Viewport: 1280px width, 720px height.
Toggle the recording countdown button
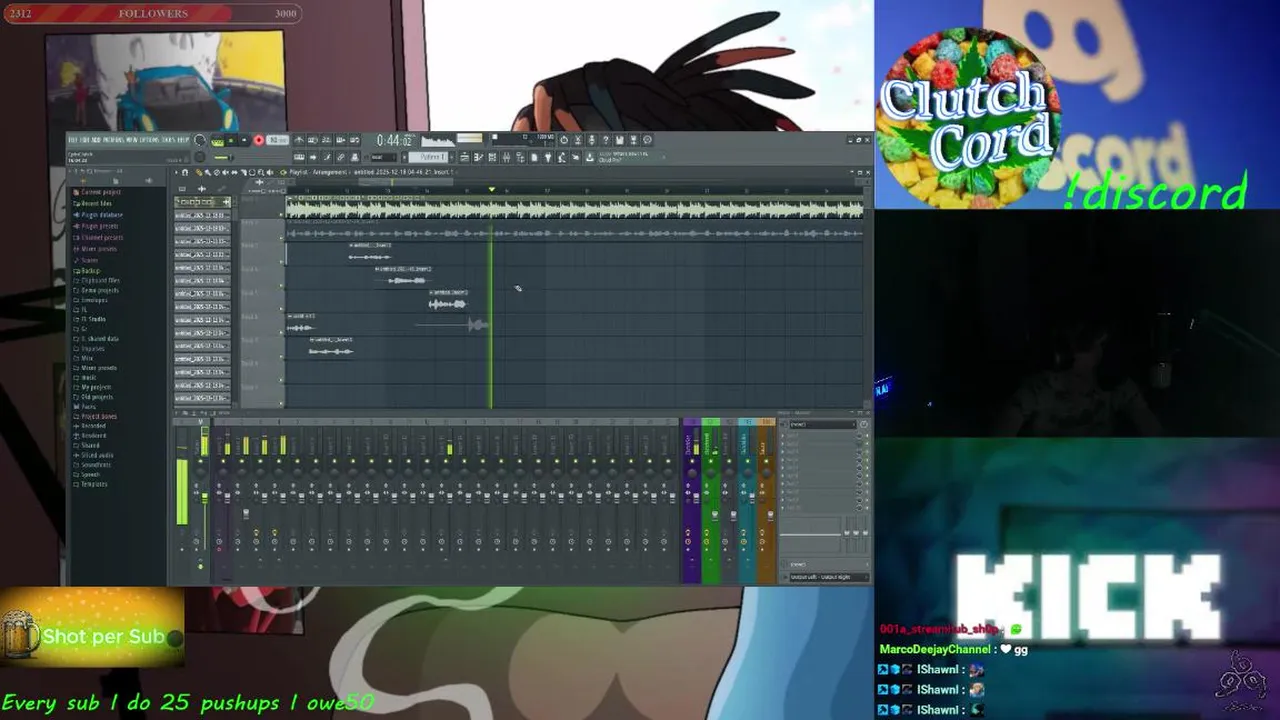(325, 140)
